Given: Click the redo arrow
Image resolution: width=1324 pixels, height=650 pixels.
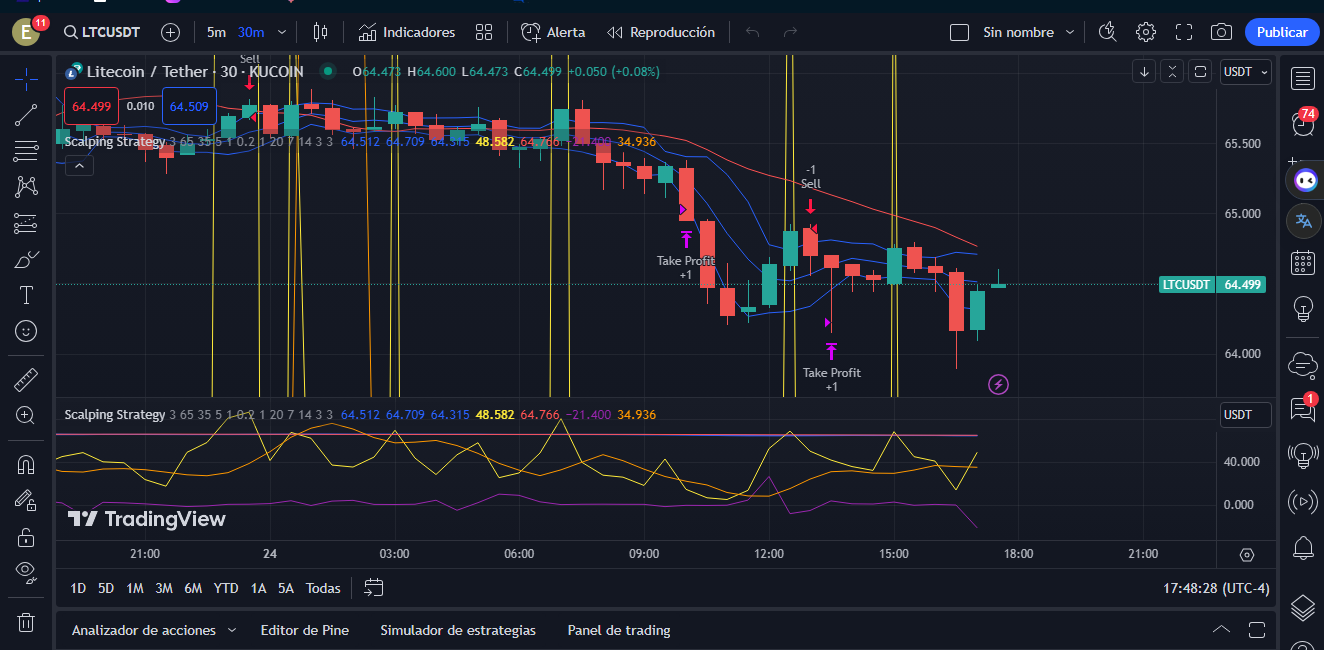Looking at the screenshot, I should (x=790, y=32).
